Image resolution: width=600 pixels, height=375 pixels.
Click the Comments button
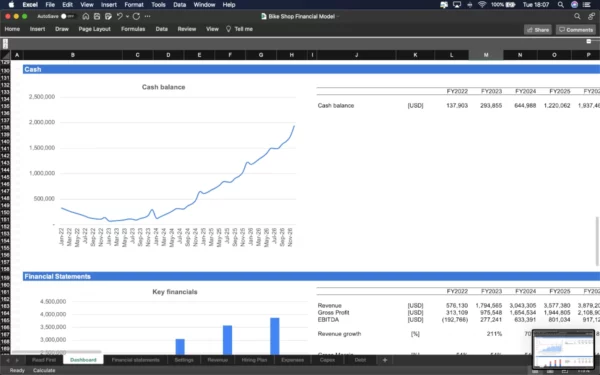(x=576, y=30)
